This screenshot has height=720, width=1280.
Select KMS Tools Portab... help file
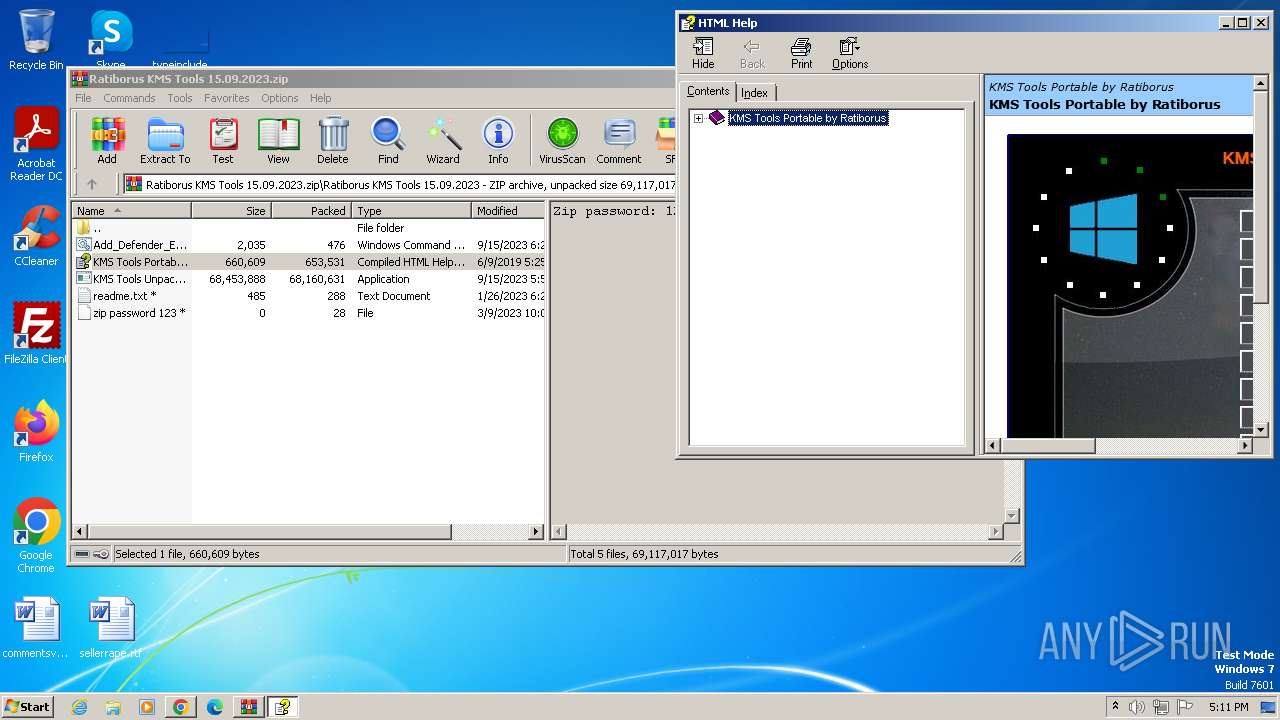(x=309, y=262)
